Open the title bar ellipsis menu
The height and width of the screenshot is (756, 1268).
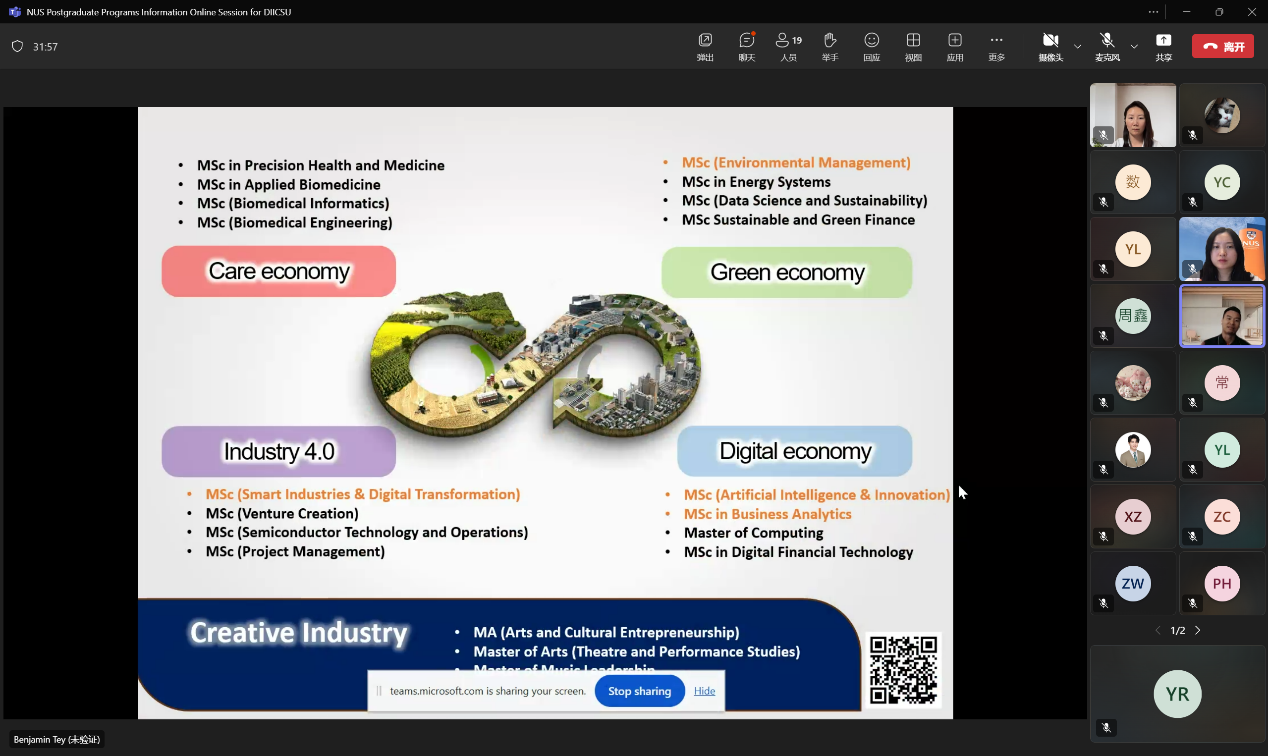pyautogui.click(x=1153, y=12)
